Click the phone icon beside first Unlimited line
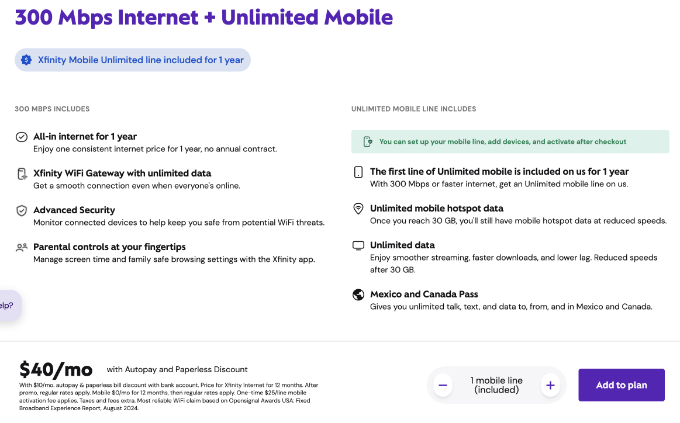This screenshot has width=680, height=423. (358, 172)
